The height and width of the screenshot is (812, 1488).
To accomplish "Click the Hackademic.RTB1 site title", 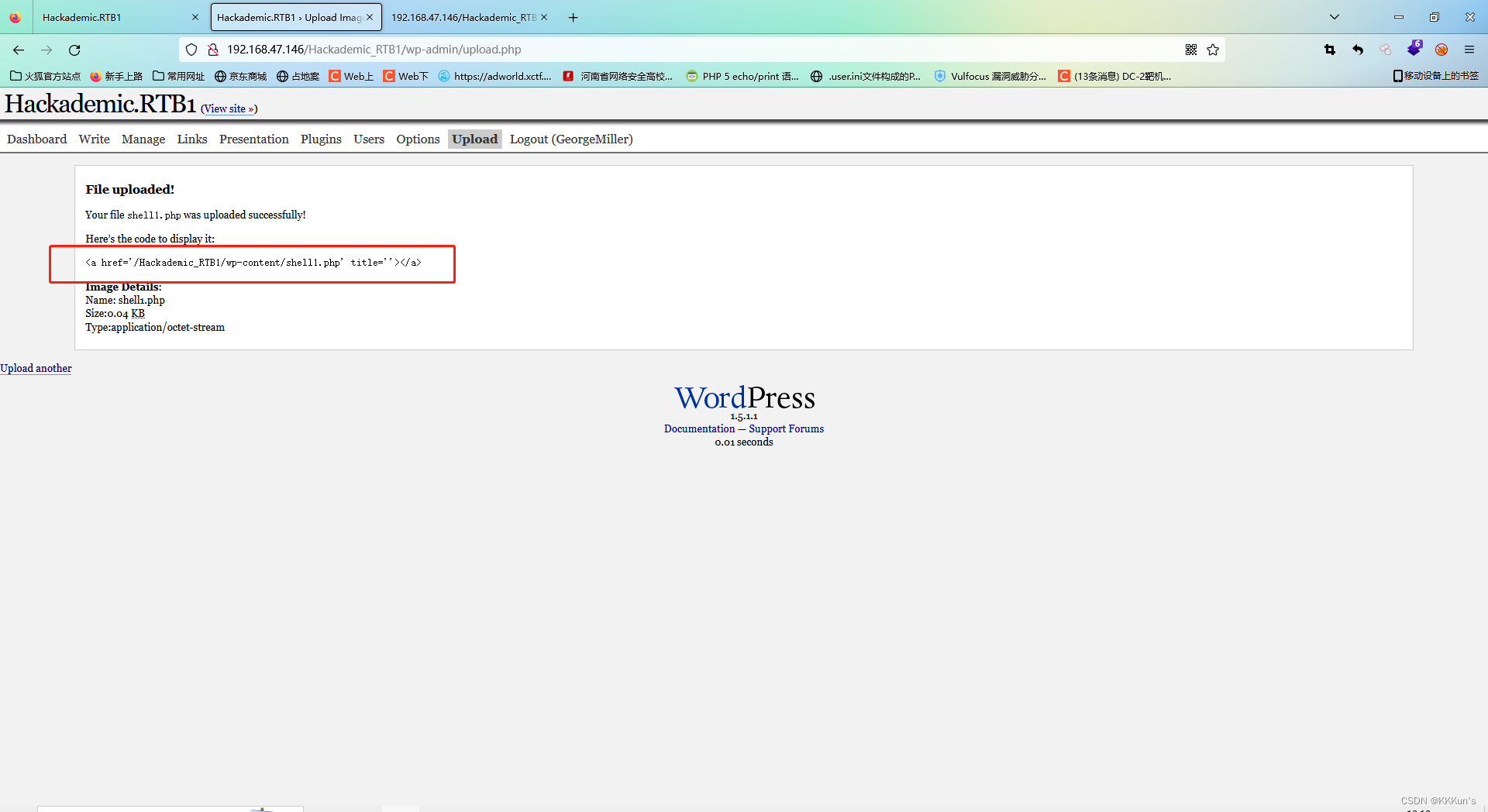I will click(101, 104).
